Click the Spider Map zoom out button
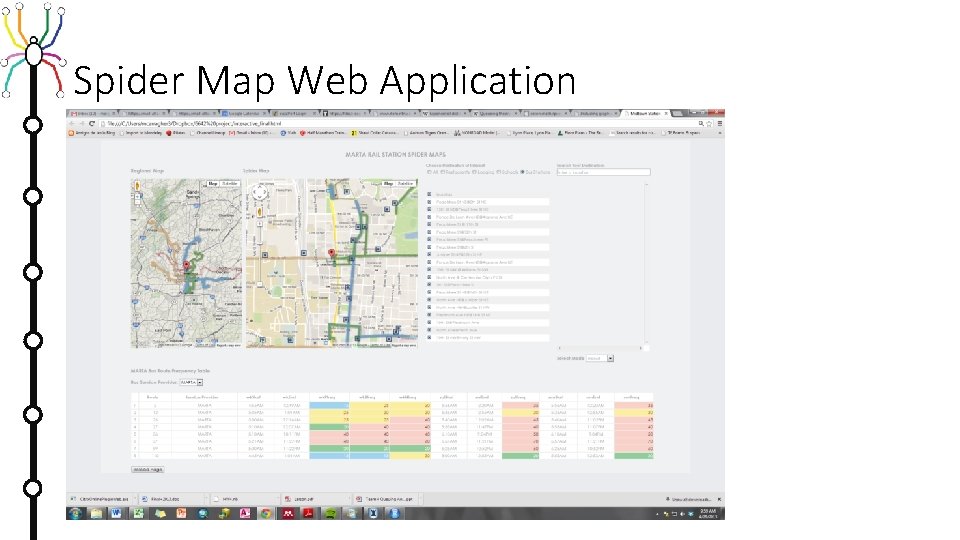Screen dimensions: 960x540 [x=260, y=284]
